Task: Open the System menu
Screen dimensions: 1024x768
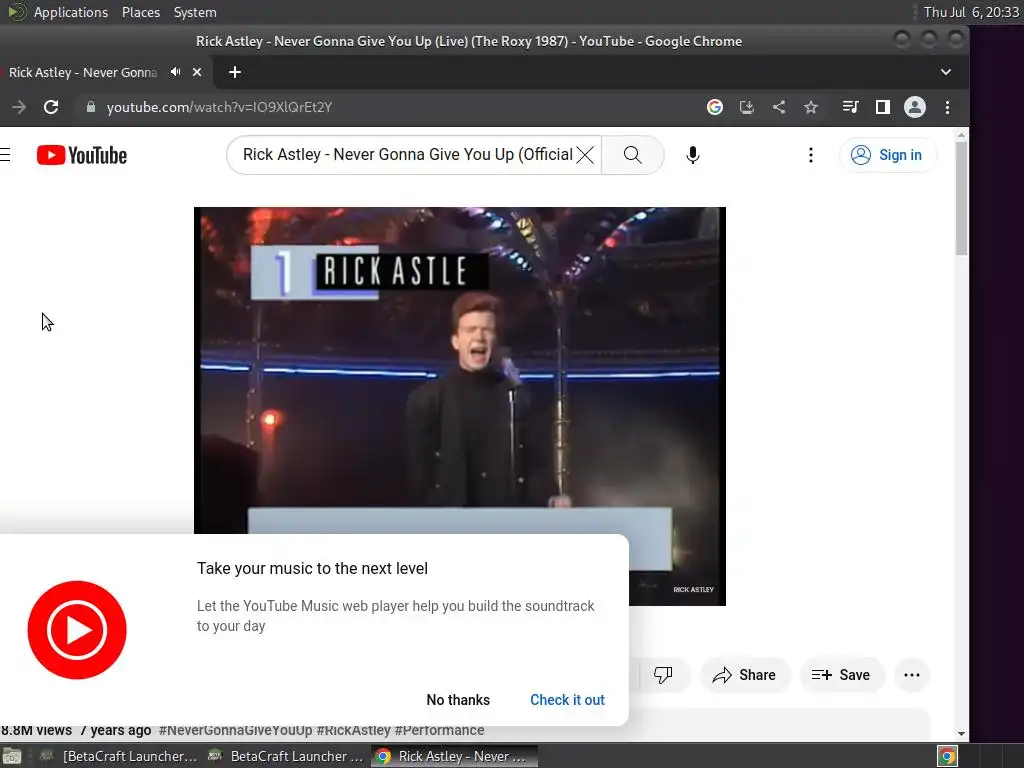Action: pyautogui.click(x=195, y=12)
